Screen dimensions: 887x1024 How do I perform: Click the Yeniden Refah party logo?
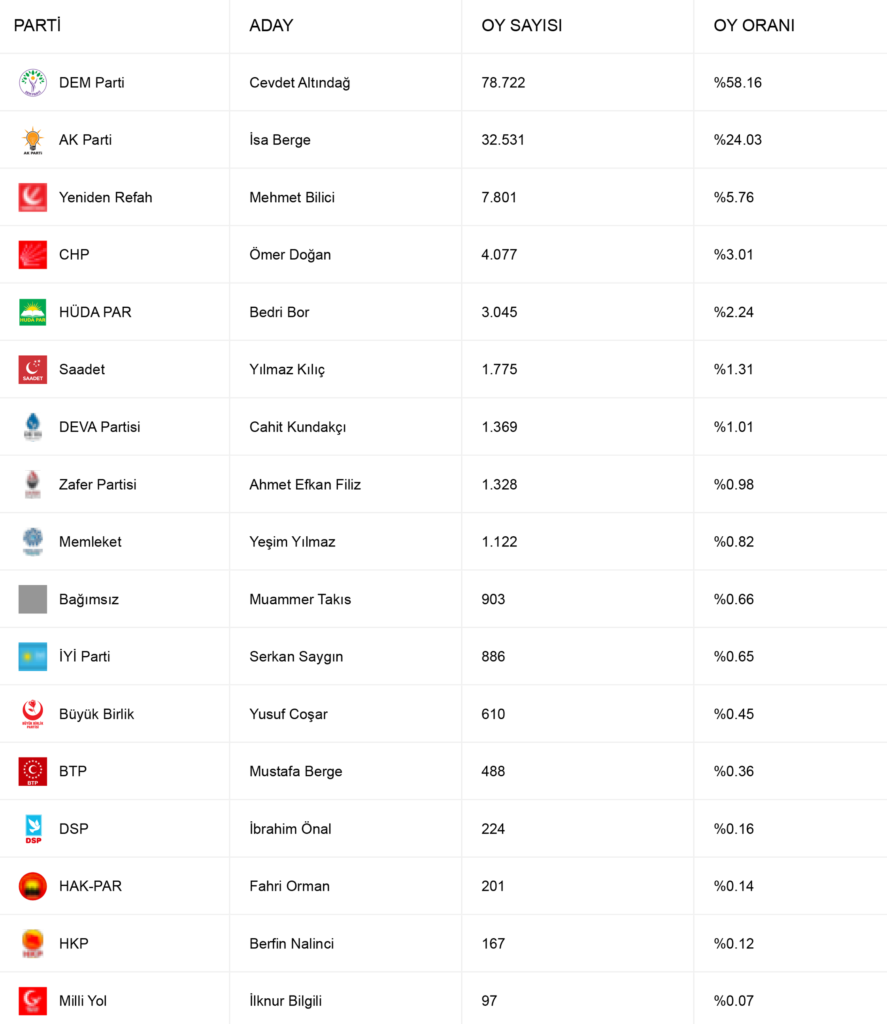(33, 198)
